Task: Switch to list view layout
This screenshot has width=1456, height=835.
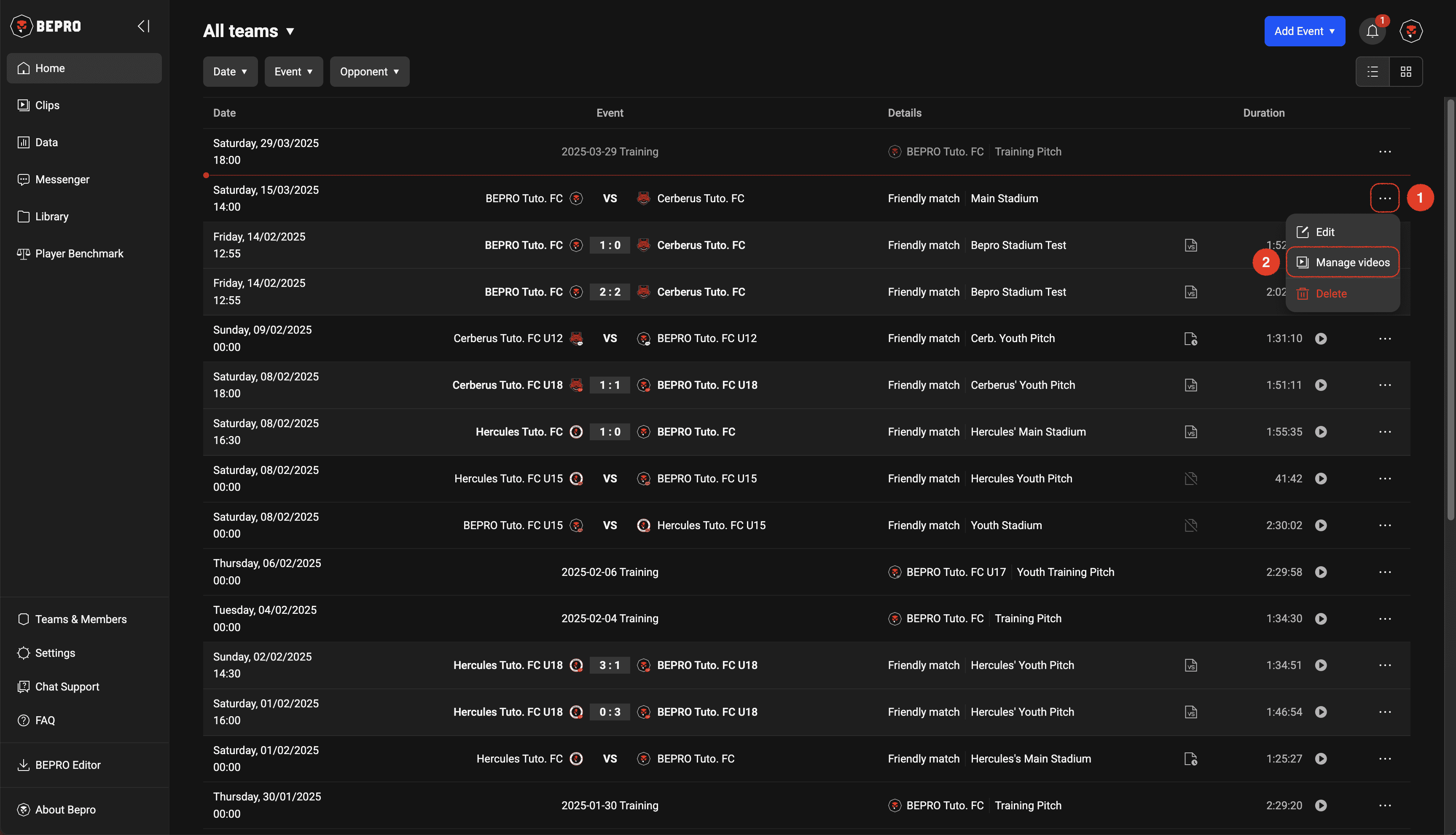Action: tap(1372, 72)
